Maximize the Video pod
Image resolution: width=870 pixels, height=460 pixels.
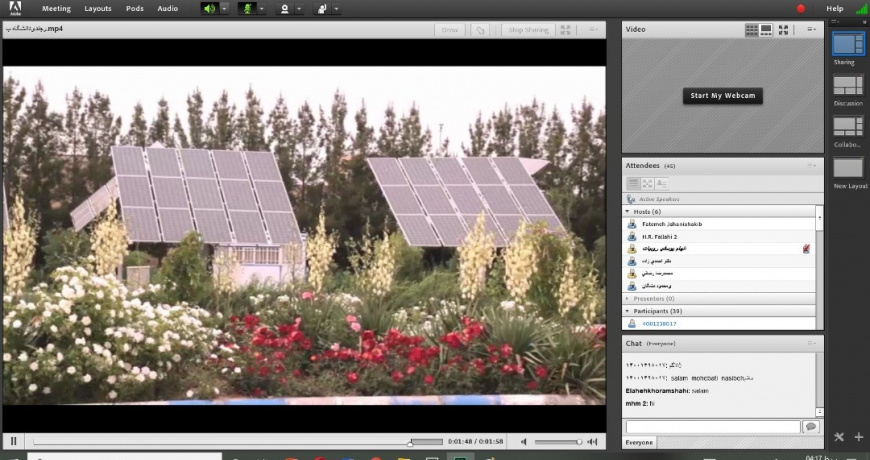(783, 30)
